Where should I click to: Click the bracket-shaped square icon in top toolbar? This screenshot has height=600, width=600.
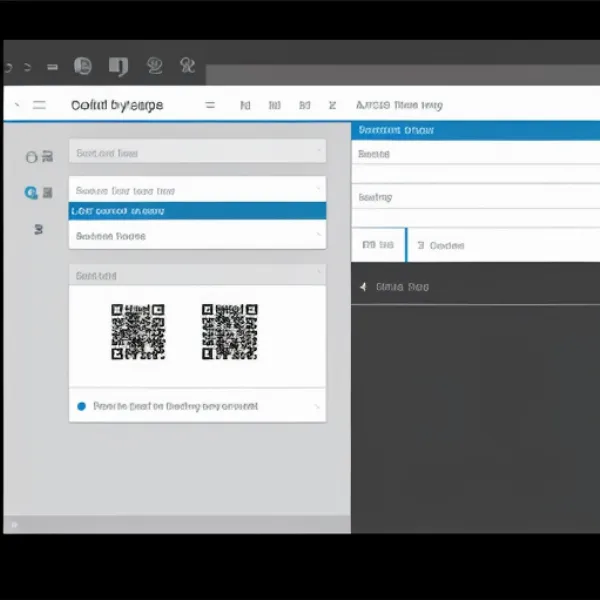pyautogui.click(x=118, y=67)
